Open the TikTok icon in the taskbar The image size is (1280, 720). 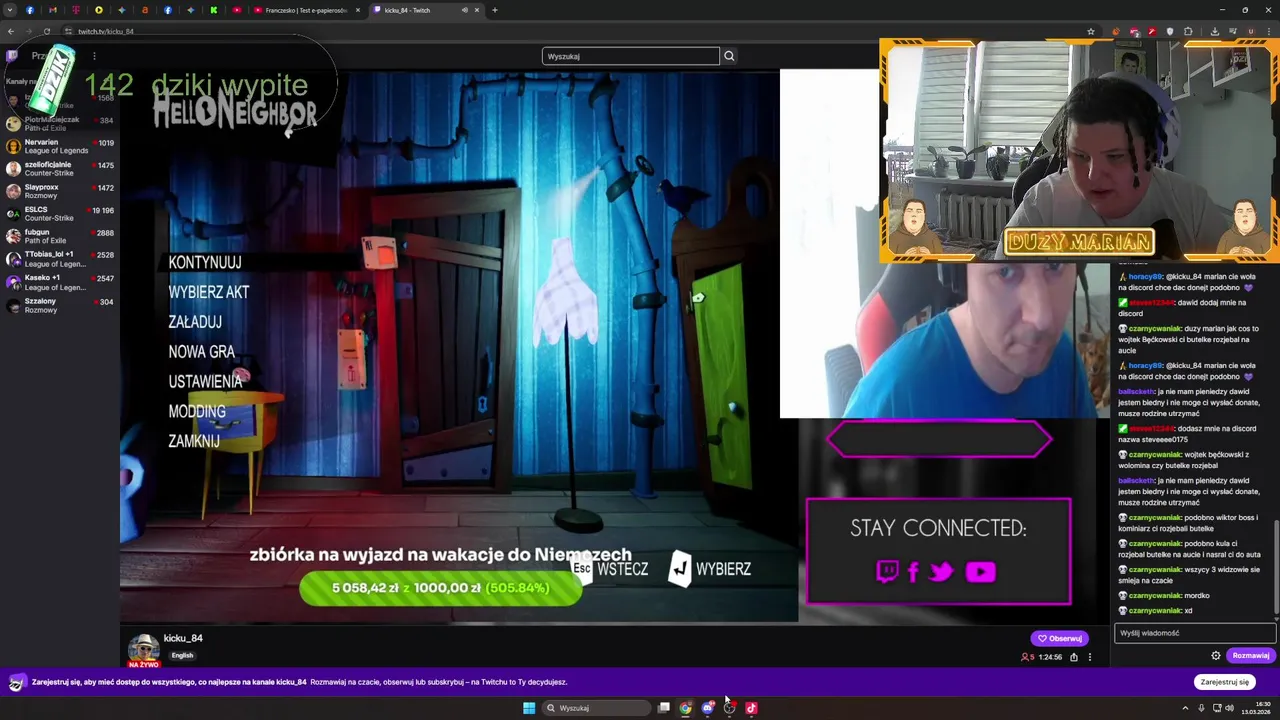[751, 708]
